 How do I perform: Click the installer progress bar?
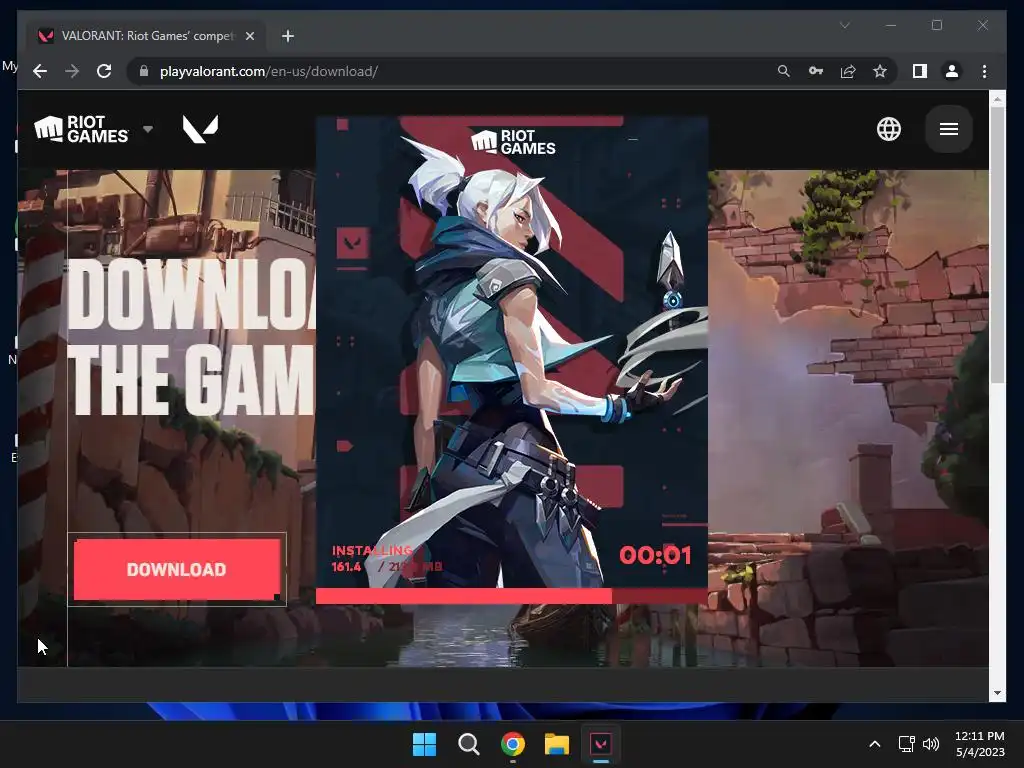coord(511,596)
